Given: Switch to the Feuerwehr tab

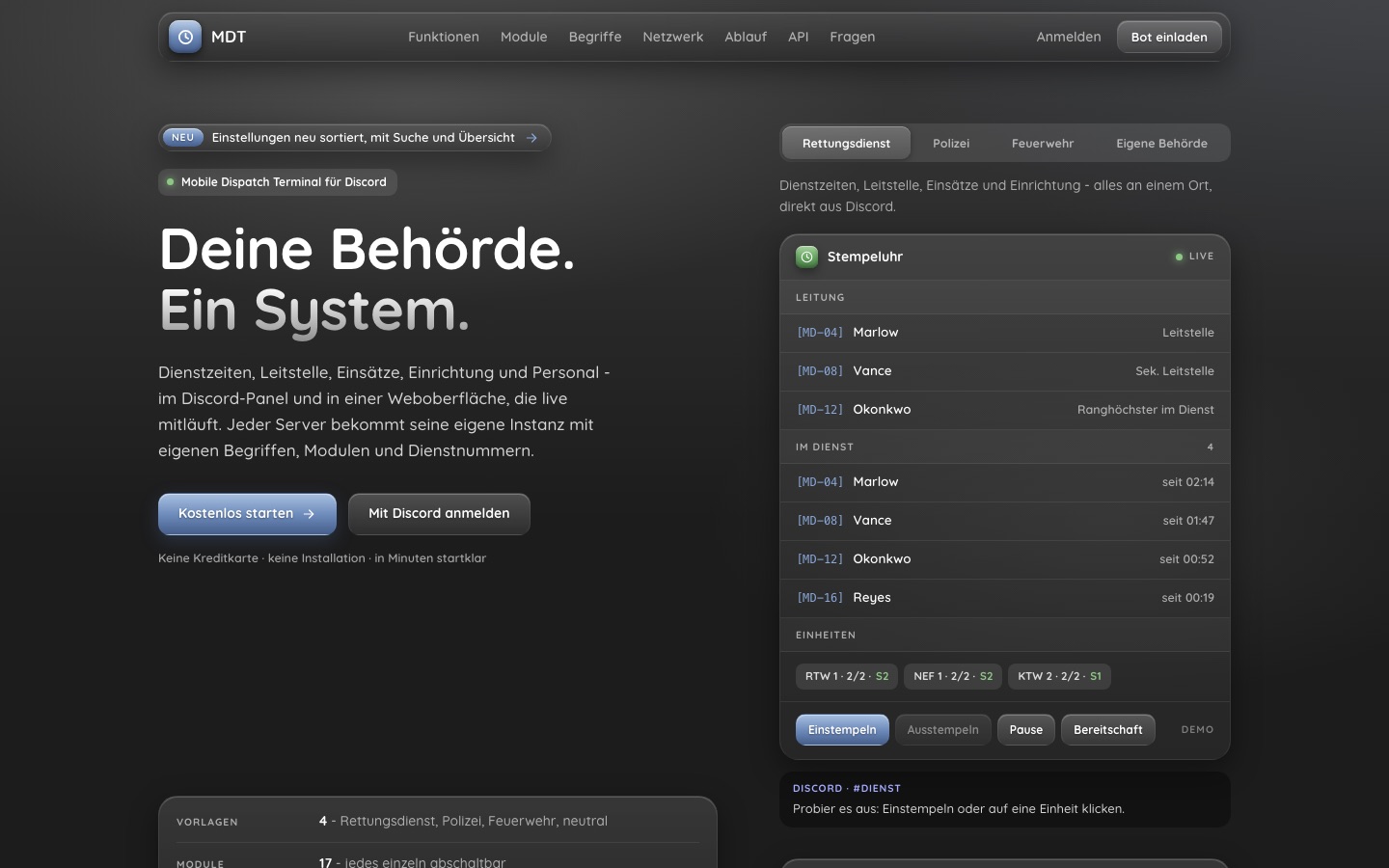Looking at the screenshot, I should point(1043,143).
